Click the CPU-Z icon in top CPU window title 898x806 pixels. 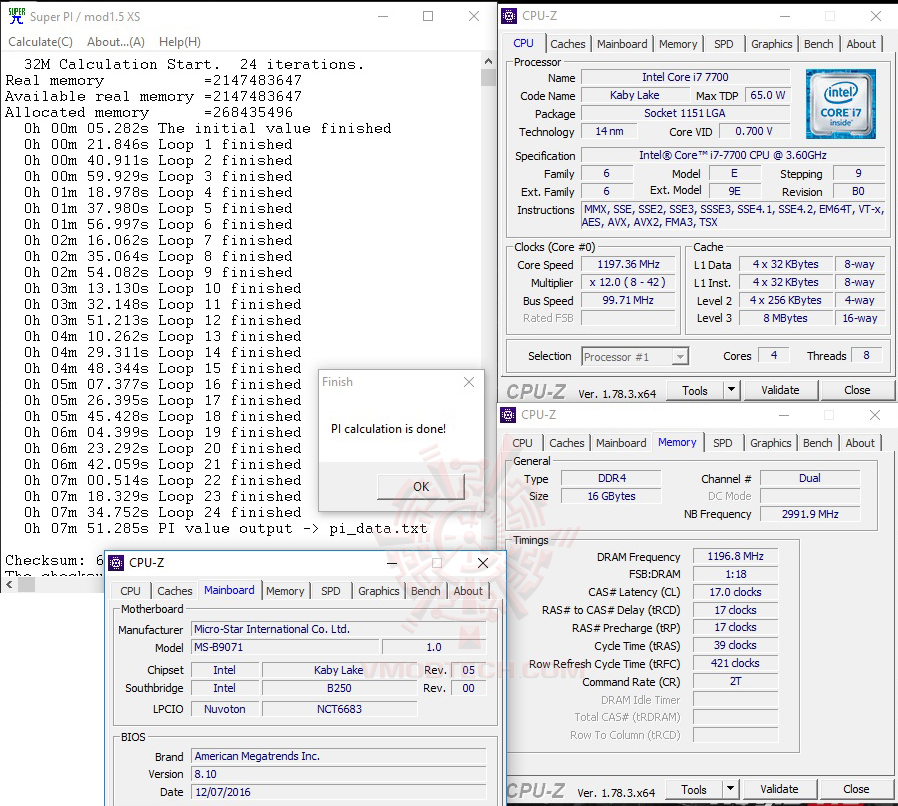[x=509, y=16]
